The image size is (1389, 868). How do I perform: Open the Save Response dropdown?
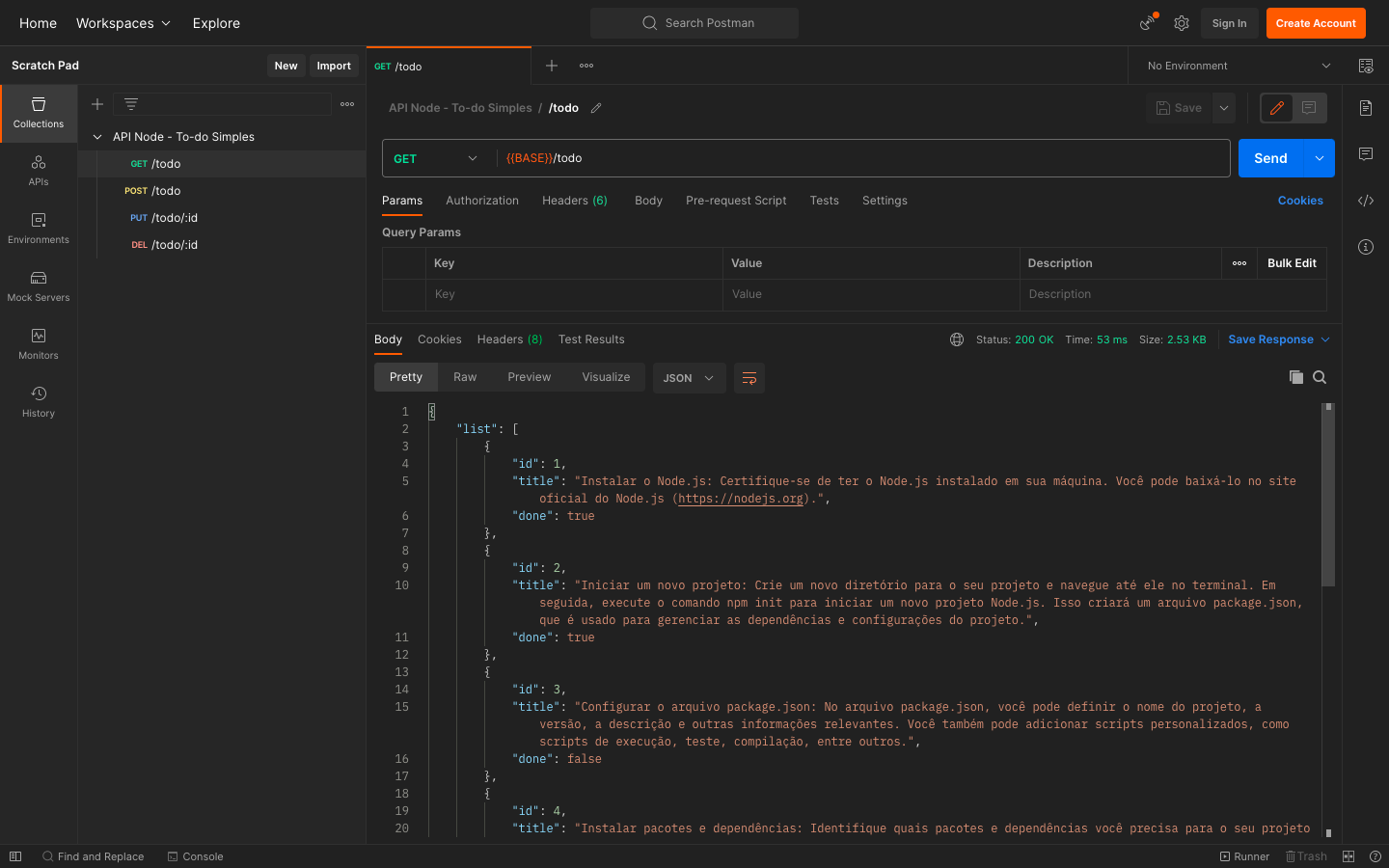(x=1279, y=339)
